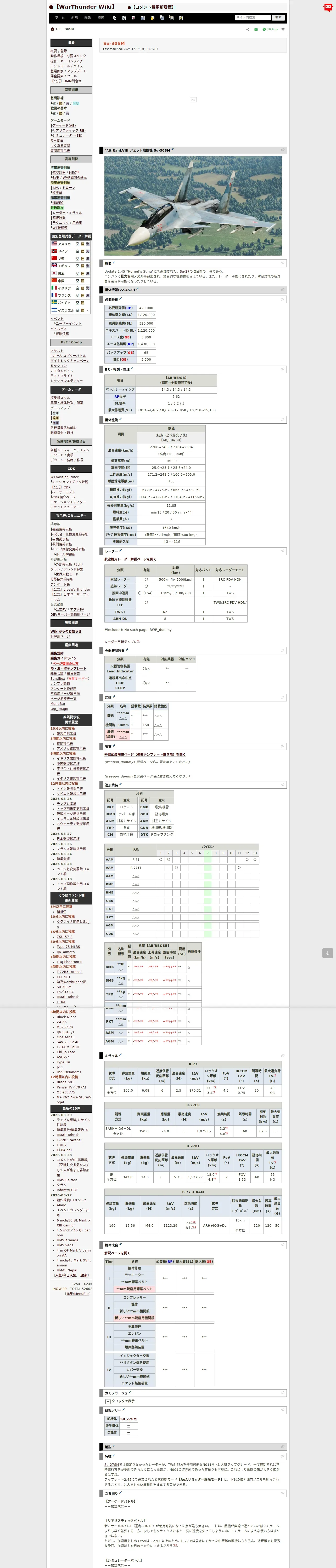The width and height of the screenshot is (336, 1568).
Task: Edit the 概要 section via its pencil icon
Action: [114, 263]
